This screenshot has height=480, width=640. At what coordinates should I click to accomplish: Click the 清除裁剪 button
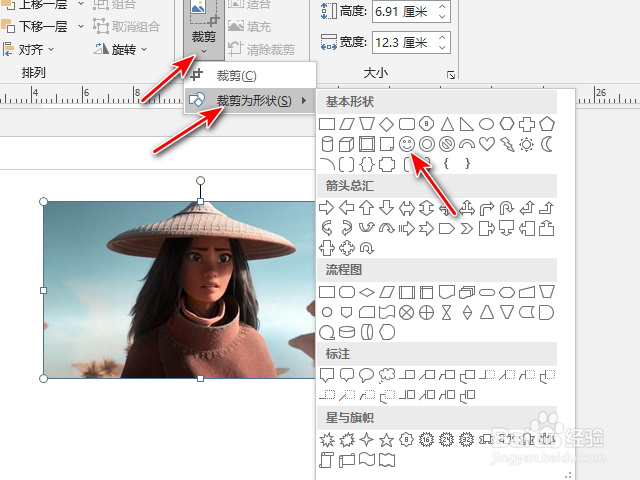tap(261, 49)
